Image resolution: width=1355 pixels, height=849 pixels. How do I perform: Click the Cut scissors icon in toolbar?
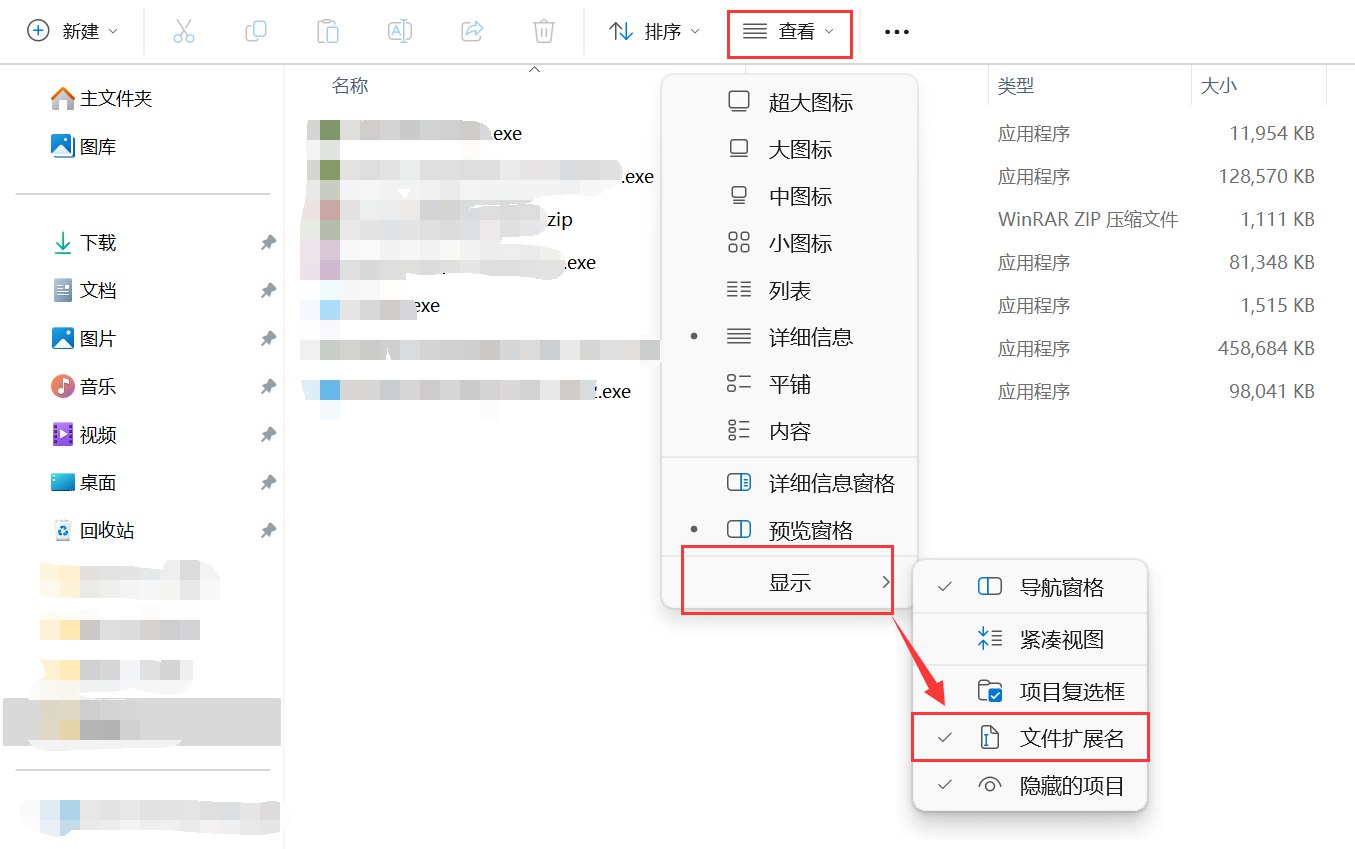[184, 31]
